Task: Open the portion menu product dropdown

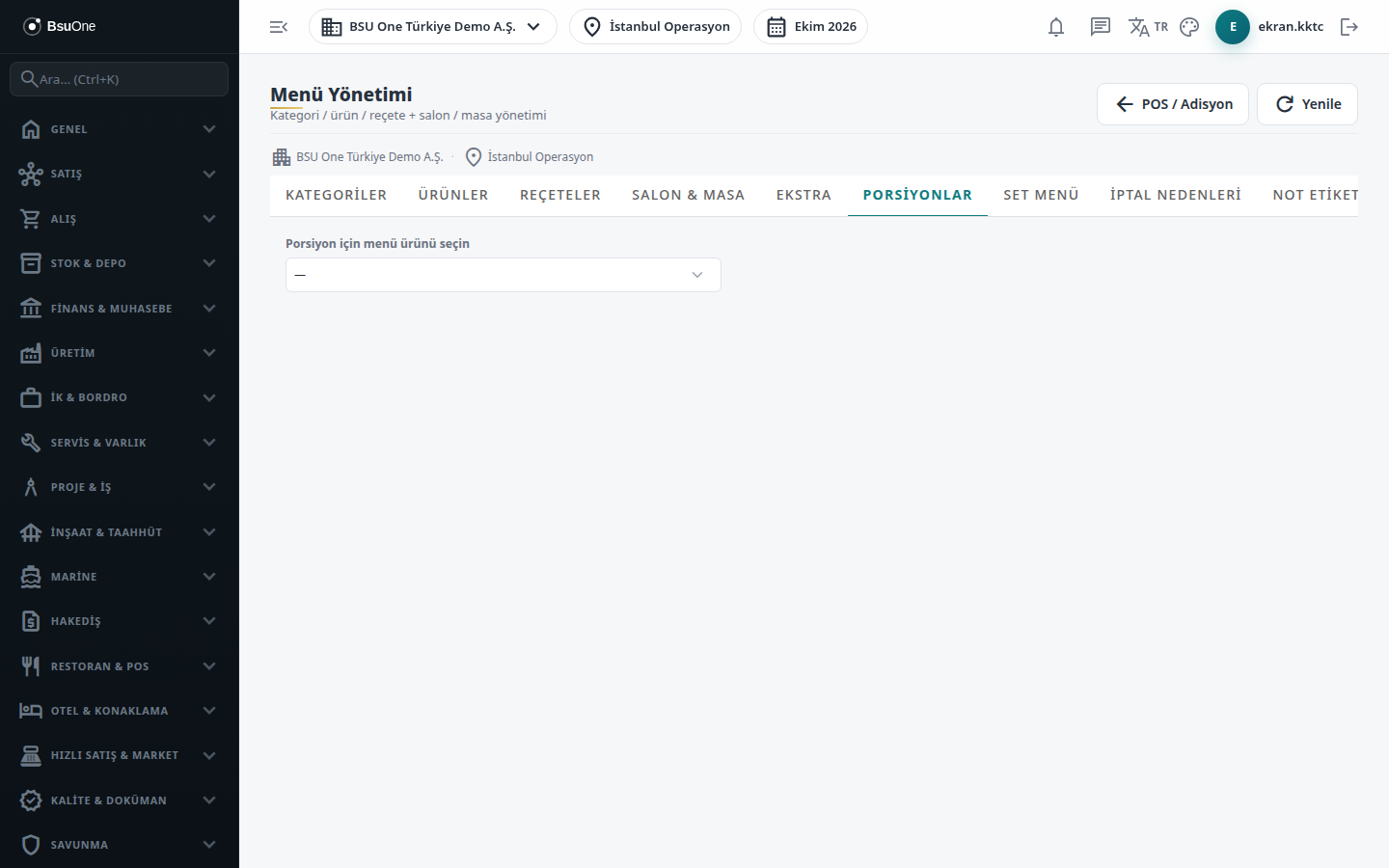Action: click(x=504, y=275)
